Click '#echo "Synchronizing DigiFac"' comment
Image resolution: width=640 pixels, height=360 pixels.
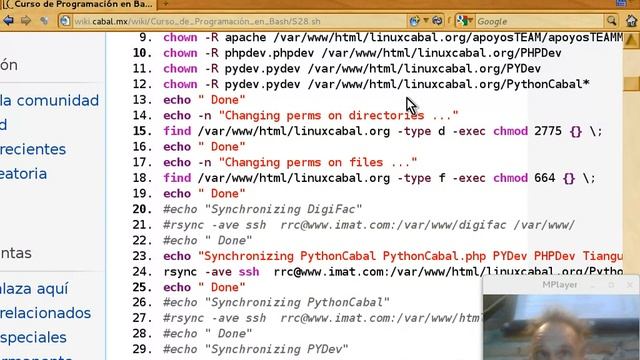pos(262,209)
